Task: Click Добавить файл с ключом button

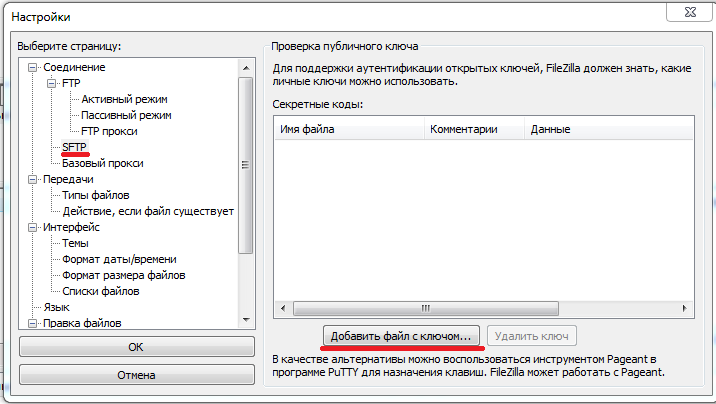Action: (x=402, y=335)
